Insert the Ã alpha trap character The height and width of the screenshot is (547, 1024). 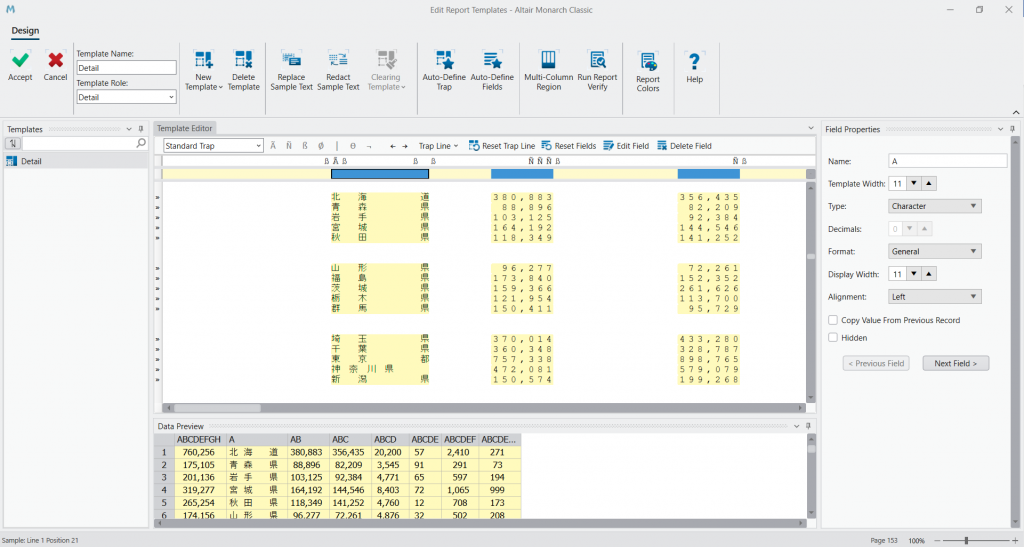coord(274,146)
